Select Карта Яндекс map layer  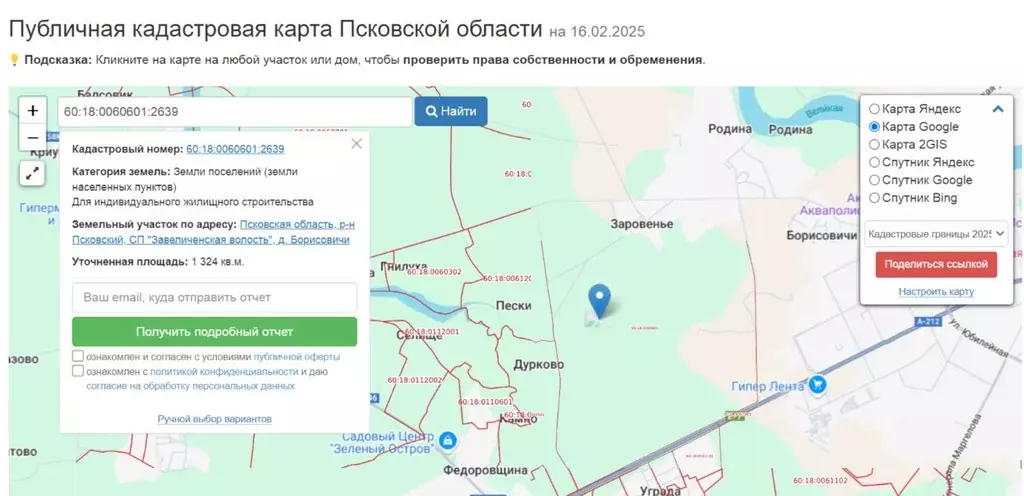[x=874, y=109]
